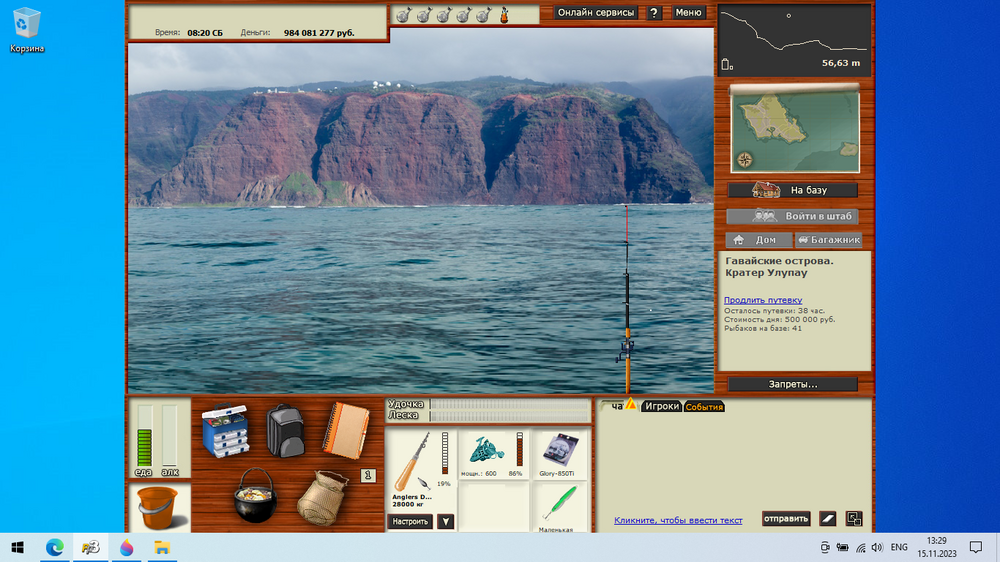Open the fish sack keepnet
Screen dimensions: 1000x562
click(x=322, y=498)
